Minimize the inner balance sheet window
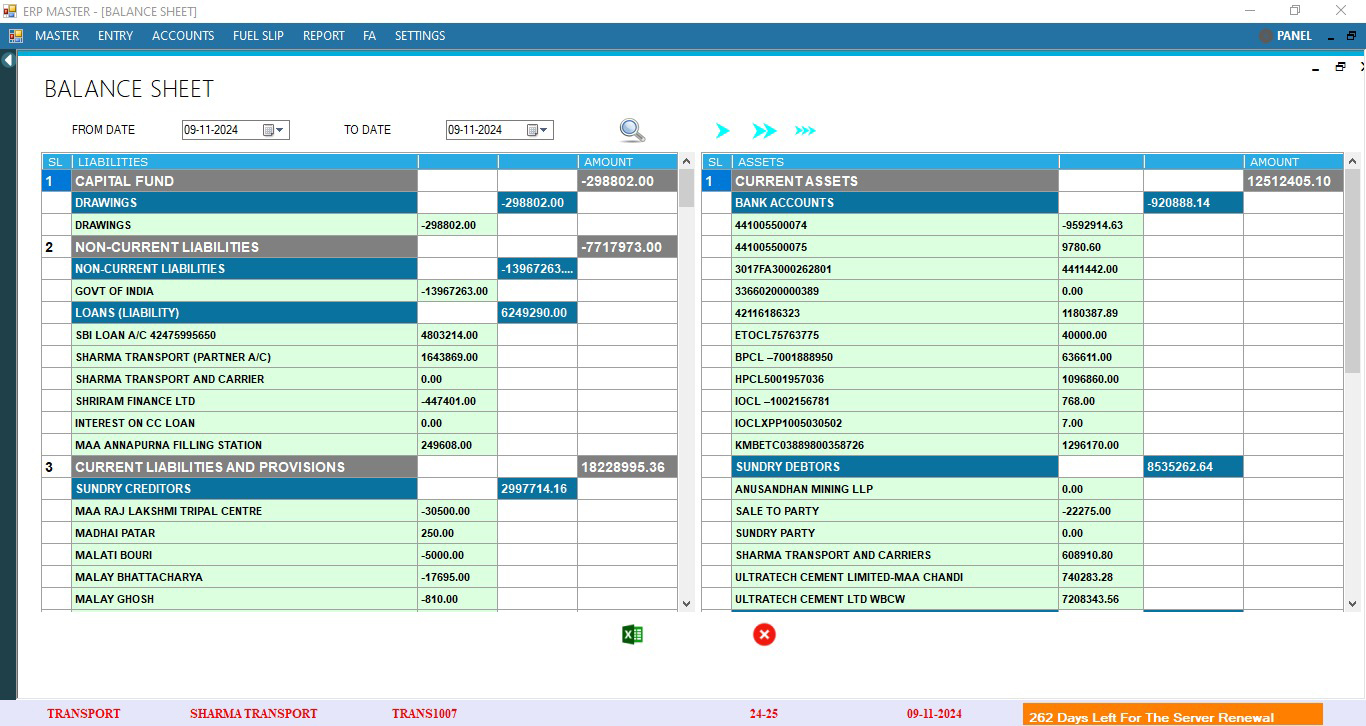The width and height of the screenshot is (1366, 726). (x=1315, y=69)
